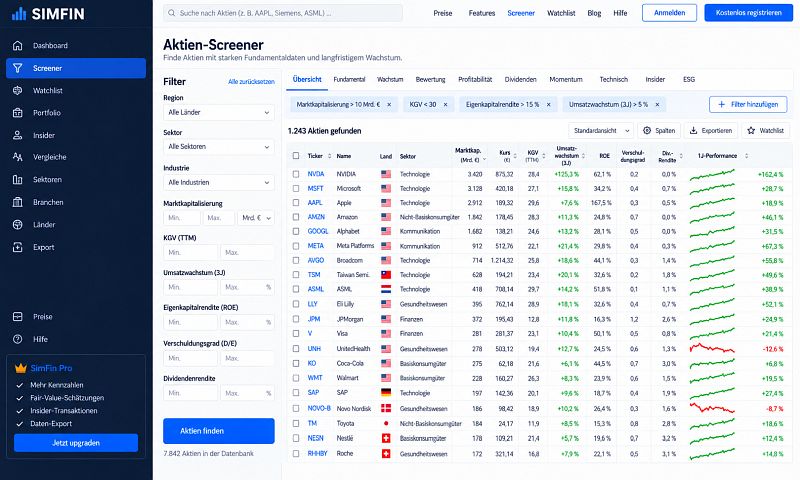This screenshot has height=480, width=800.
Task: Click the stock search input field
Action: (283, 13)
